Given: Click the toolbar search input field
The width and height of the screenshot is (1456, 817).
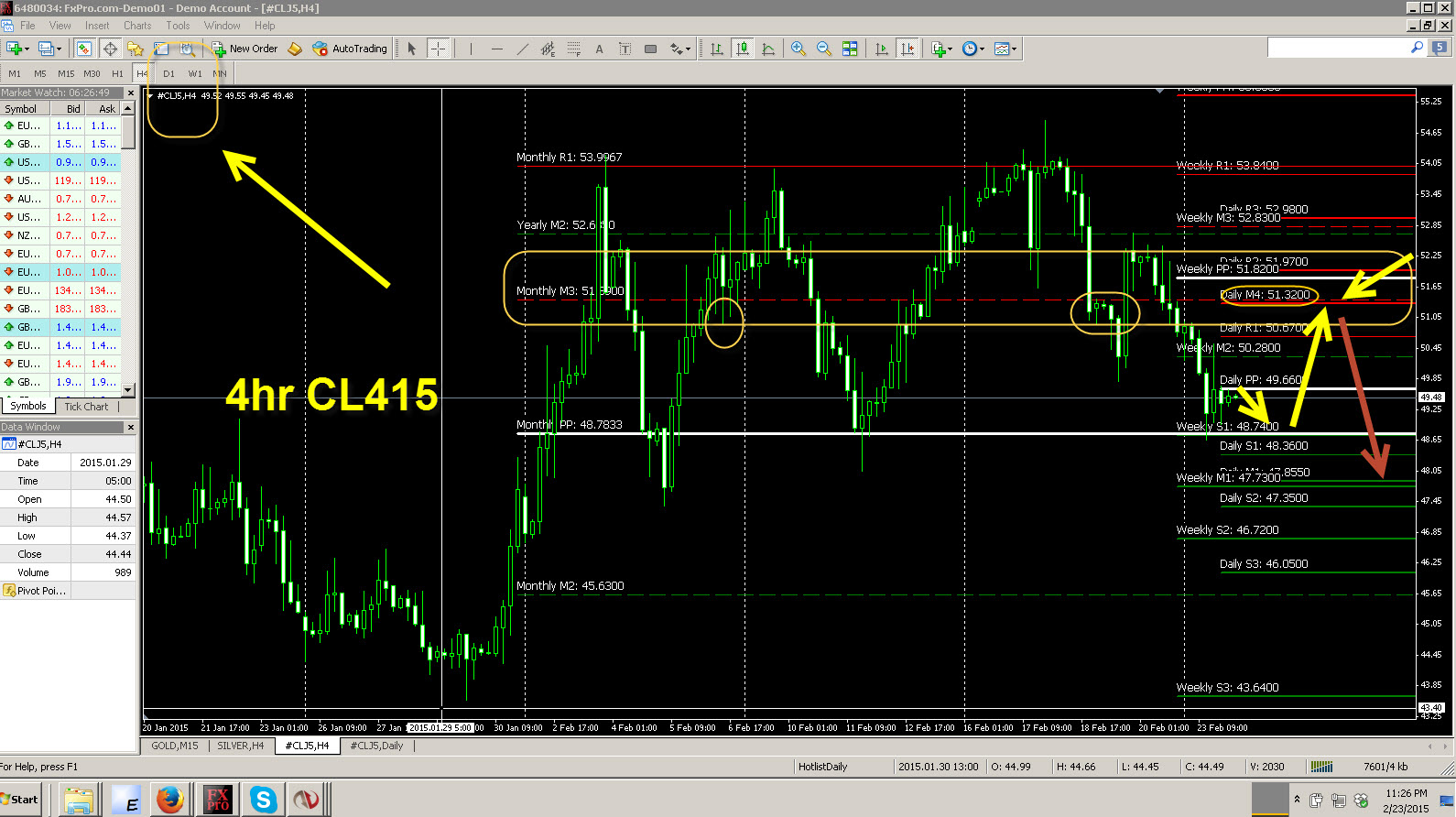Looking at the screenshot, I should click(1338, 48).
